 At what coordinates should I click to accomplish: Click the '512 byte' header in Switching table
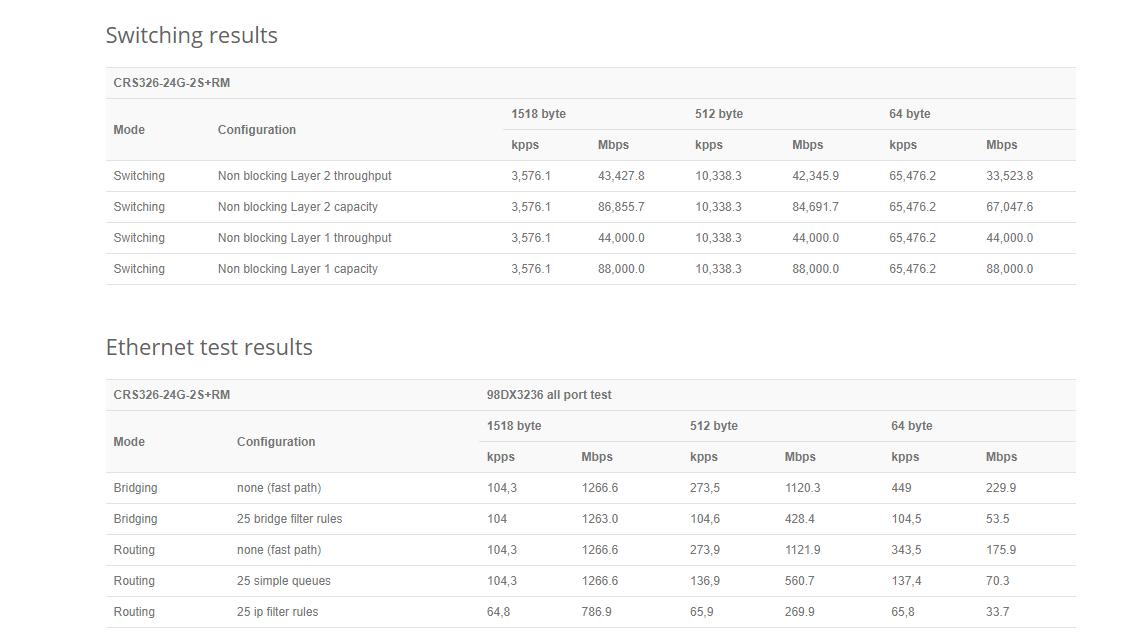click(718, 114)
